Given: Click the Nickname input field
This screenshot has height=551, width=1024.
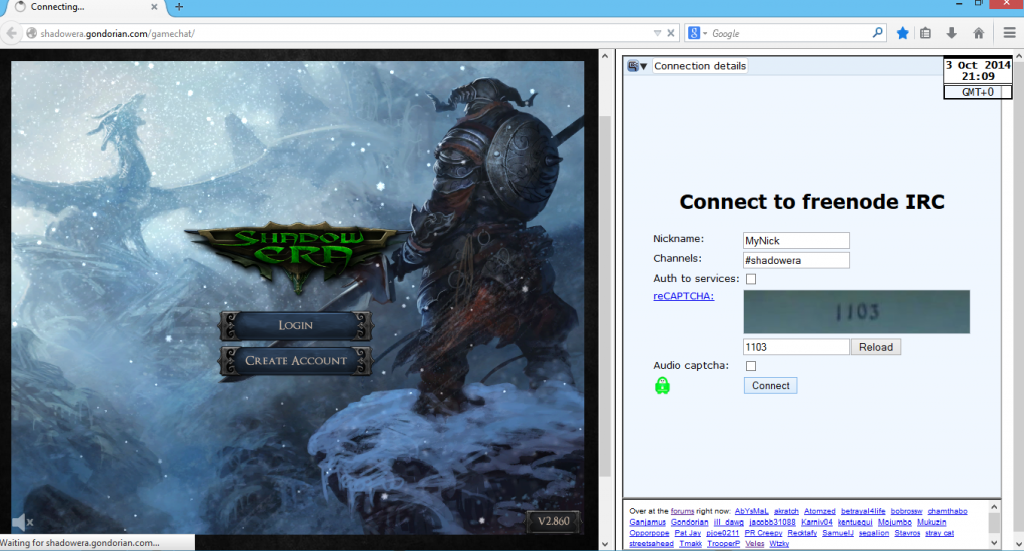Looking at the screenshot, I should click(x=796, y=240).
